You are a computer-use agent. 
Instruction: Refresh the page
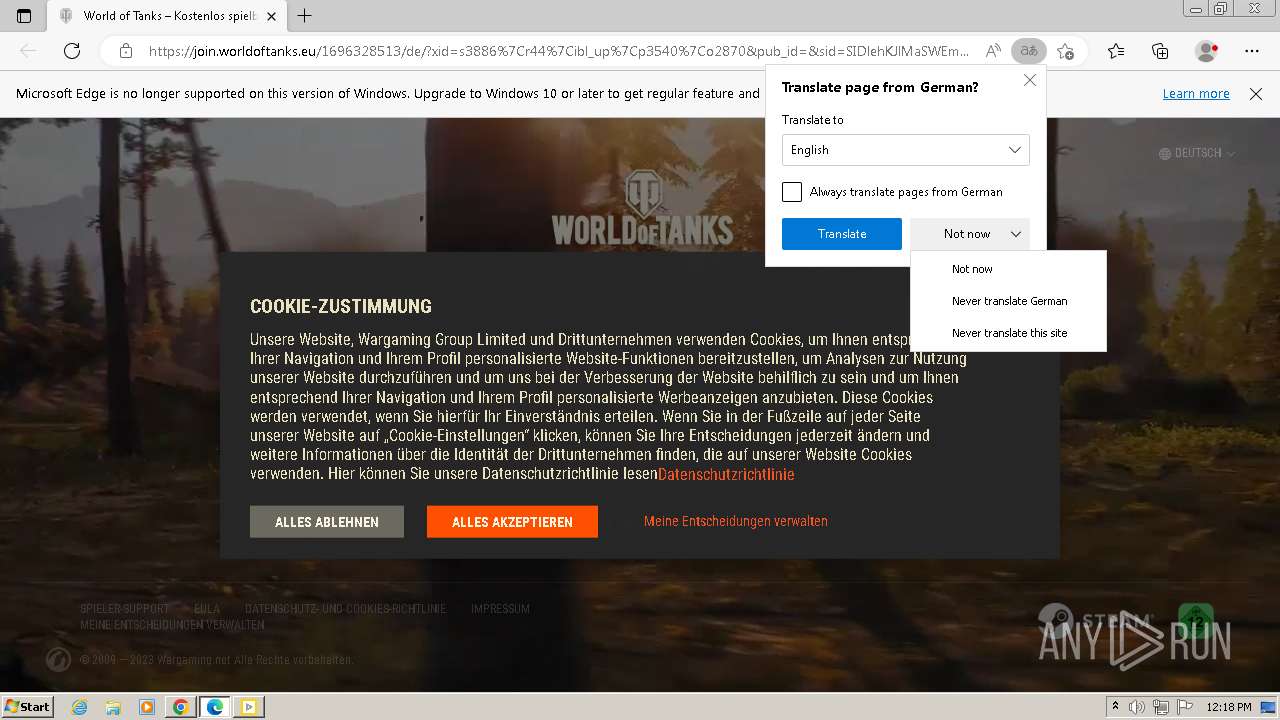click(72, 51)
